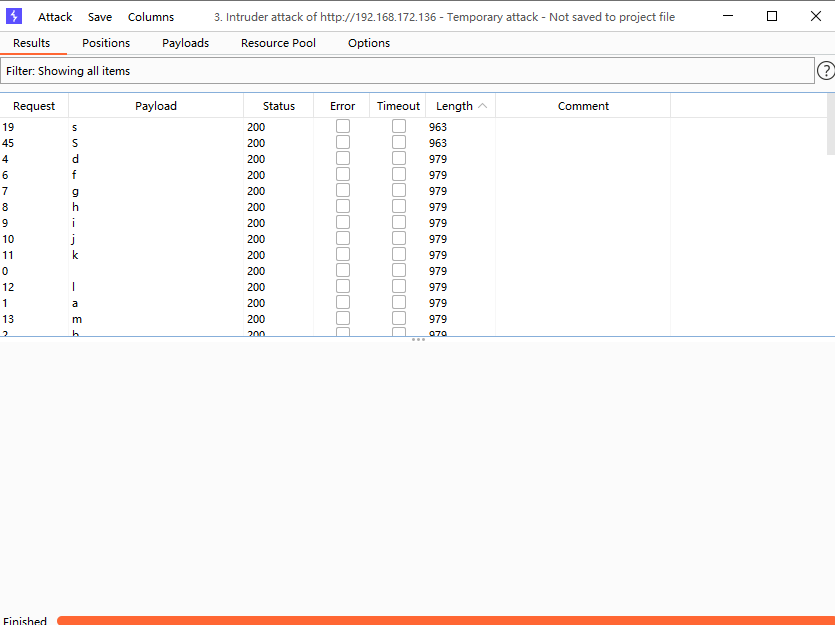Click the Length column sort arrow
835x625 pixels.
pos(483,106)
